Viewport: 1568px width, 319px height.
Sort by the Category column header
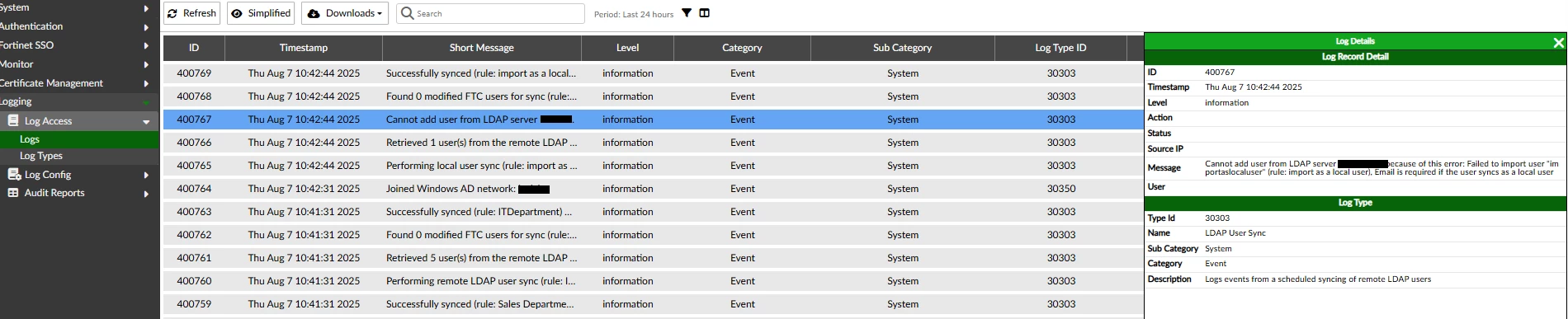(x=742, y=48)
